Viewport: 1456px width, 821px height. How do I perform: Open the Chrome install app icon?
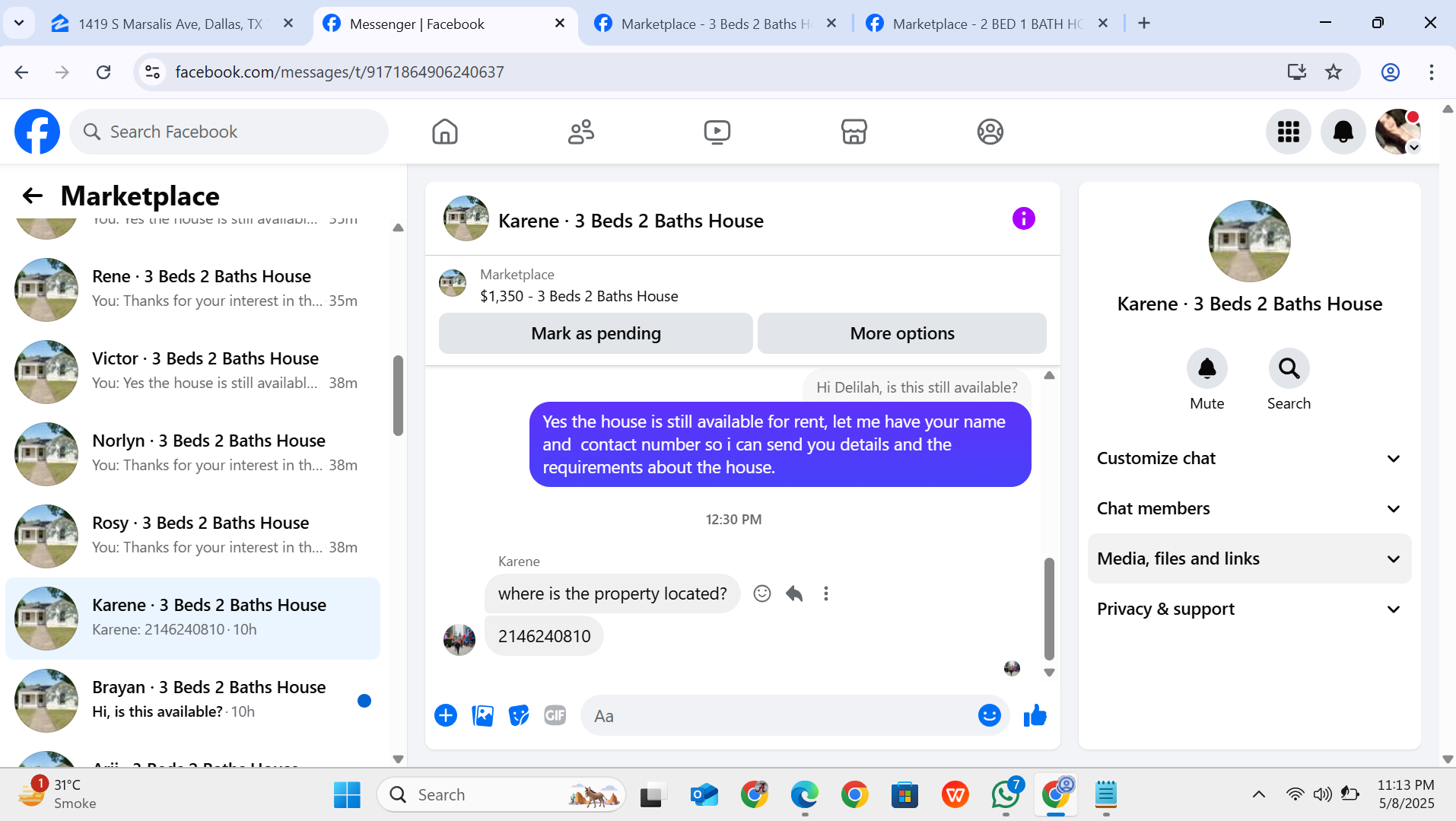click(1297, 72)
